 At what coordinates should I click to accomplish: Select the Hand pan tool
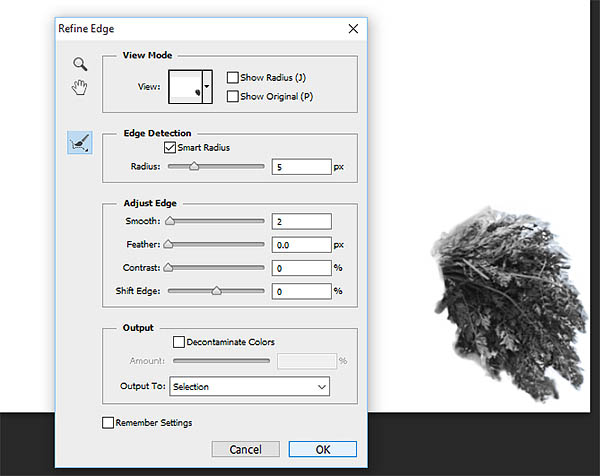point(80,87)
